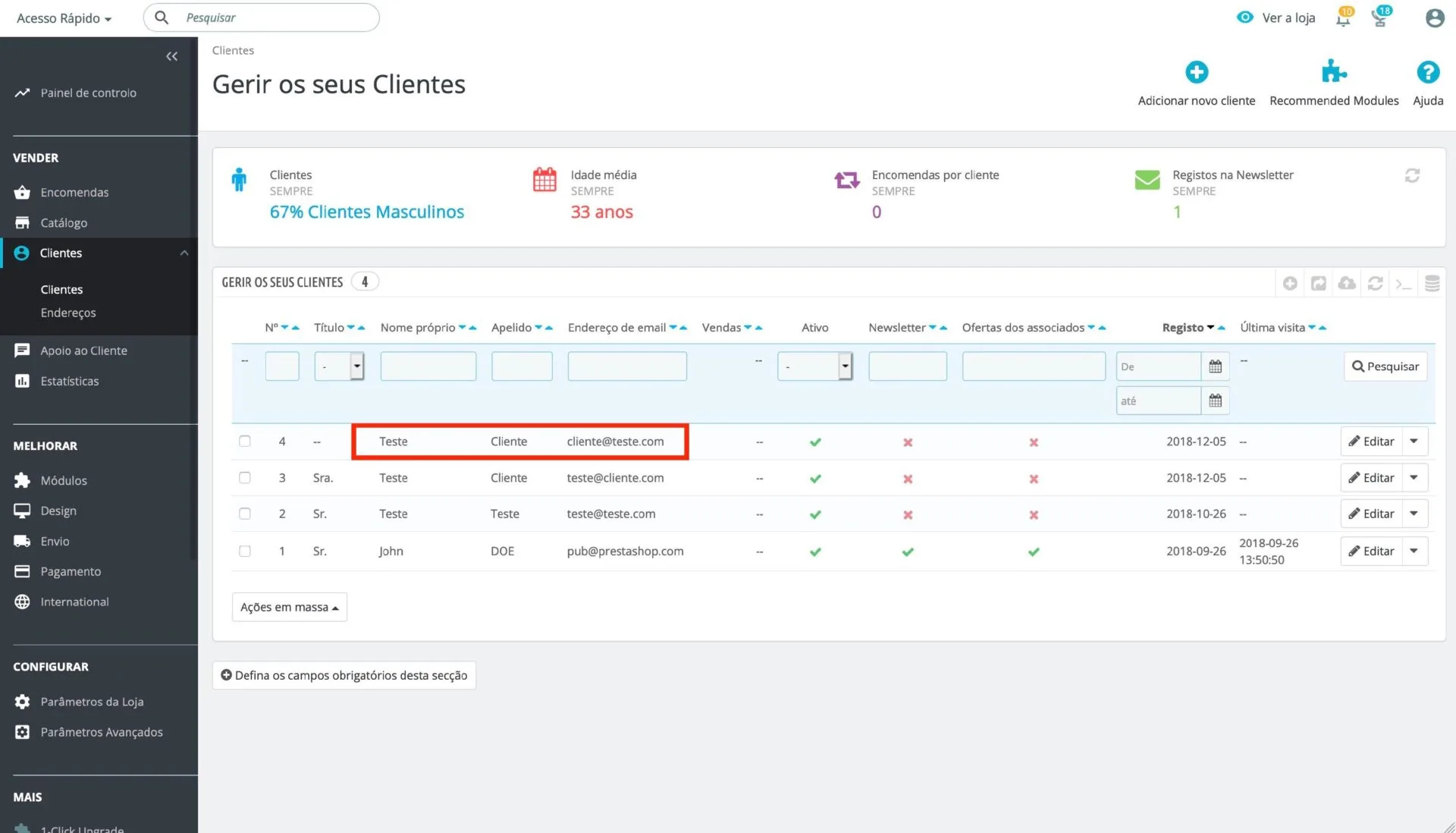Viewport: 1456px width, 833px height.
Task: Click Editar button for teste@teste.com row
Action: 1371,514
